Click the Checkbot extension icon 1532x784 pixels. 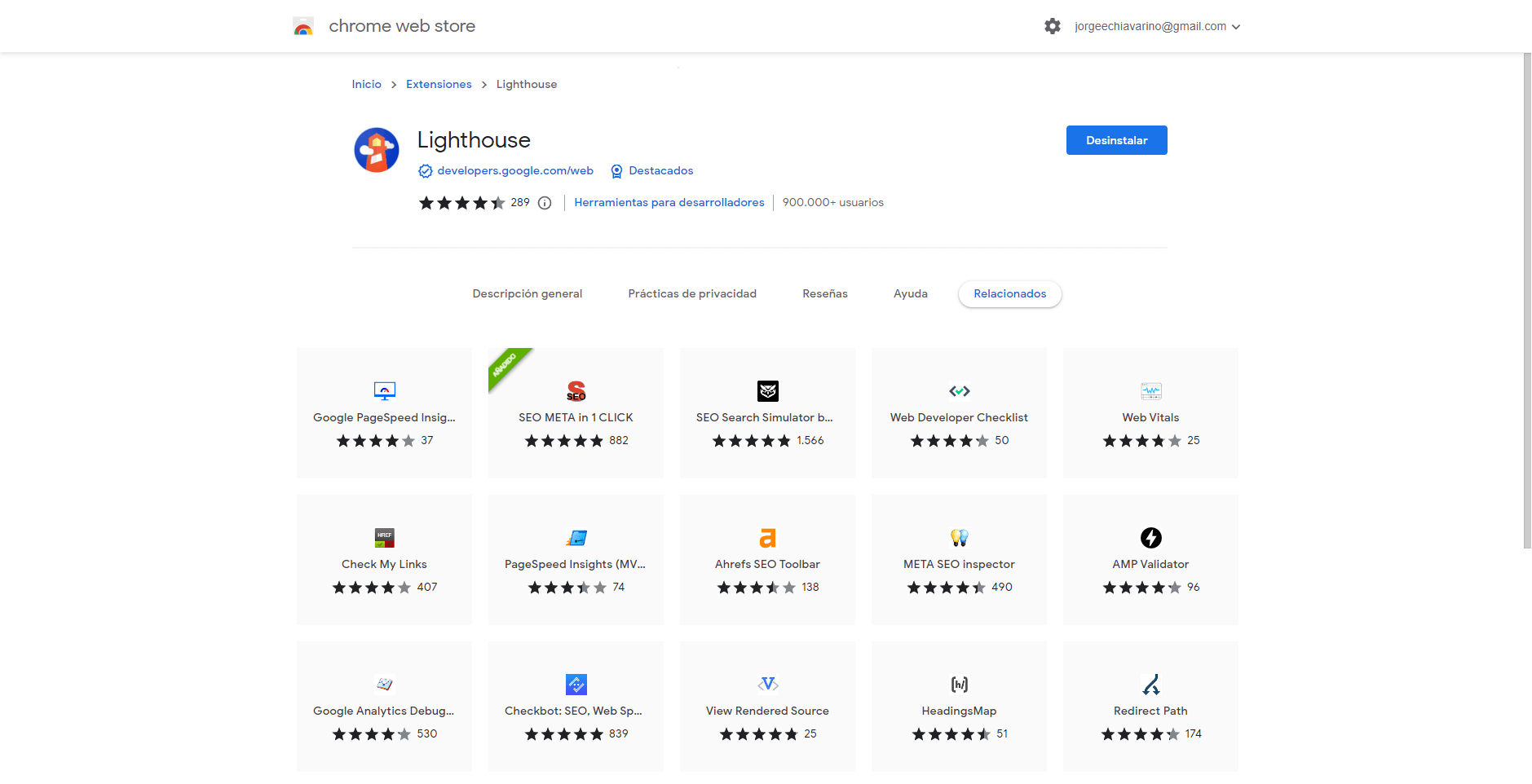[576, 685]
